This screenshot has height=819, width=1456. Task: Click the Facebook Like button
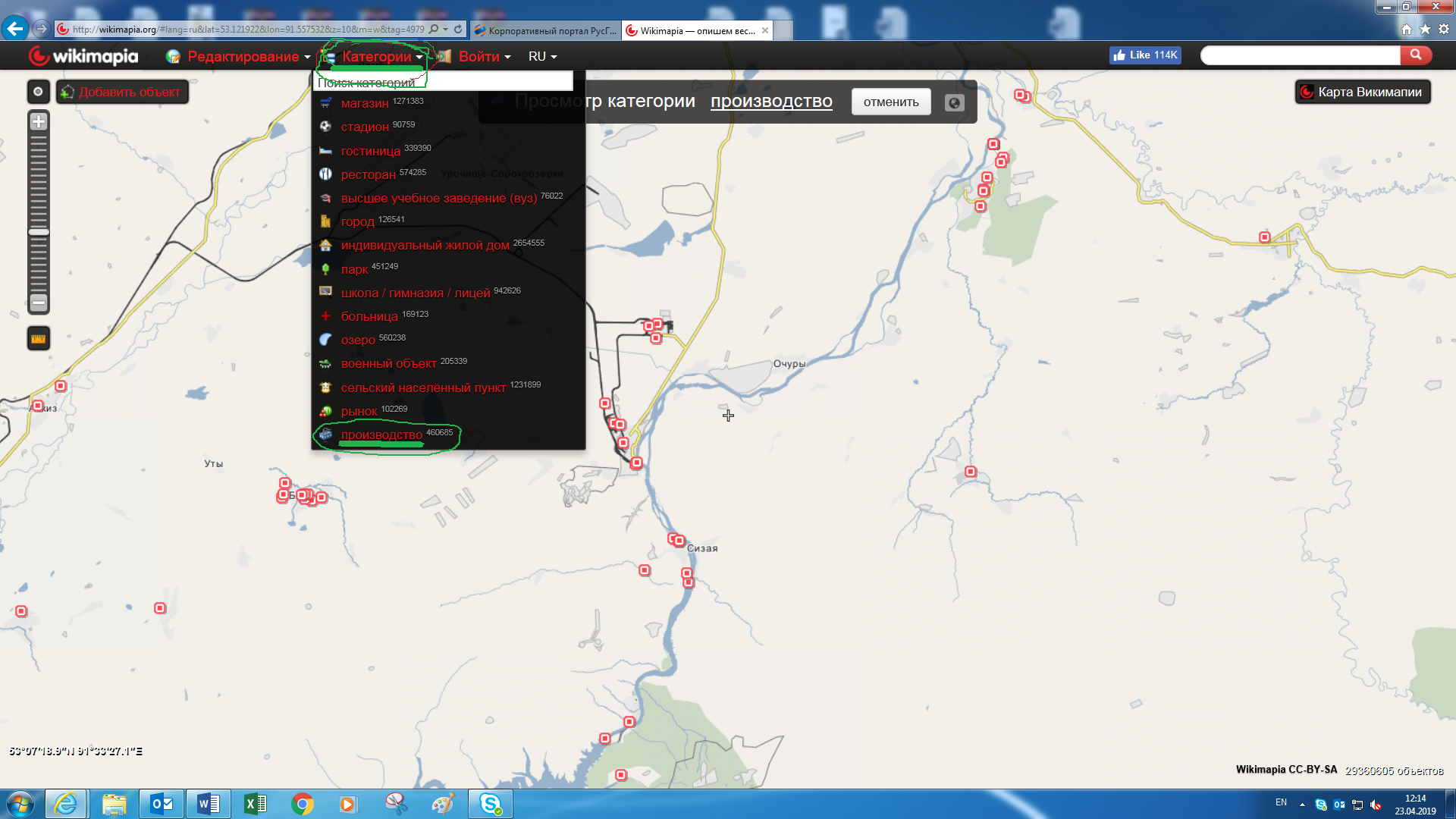click(1145, 55)
